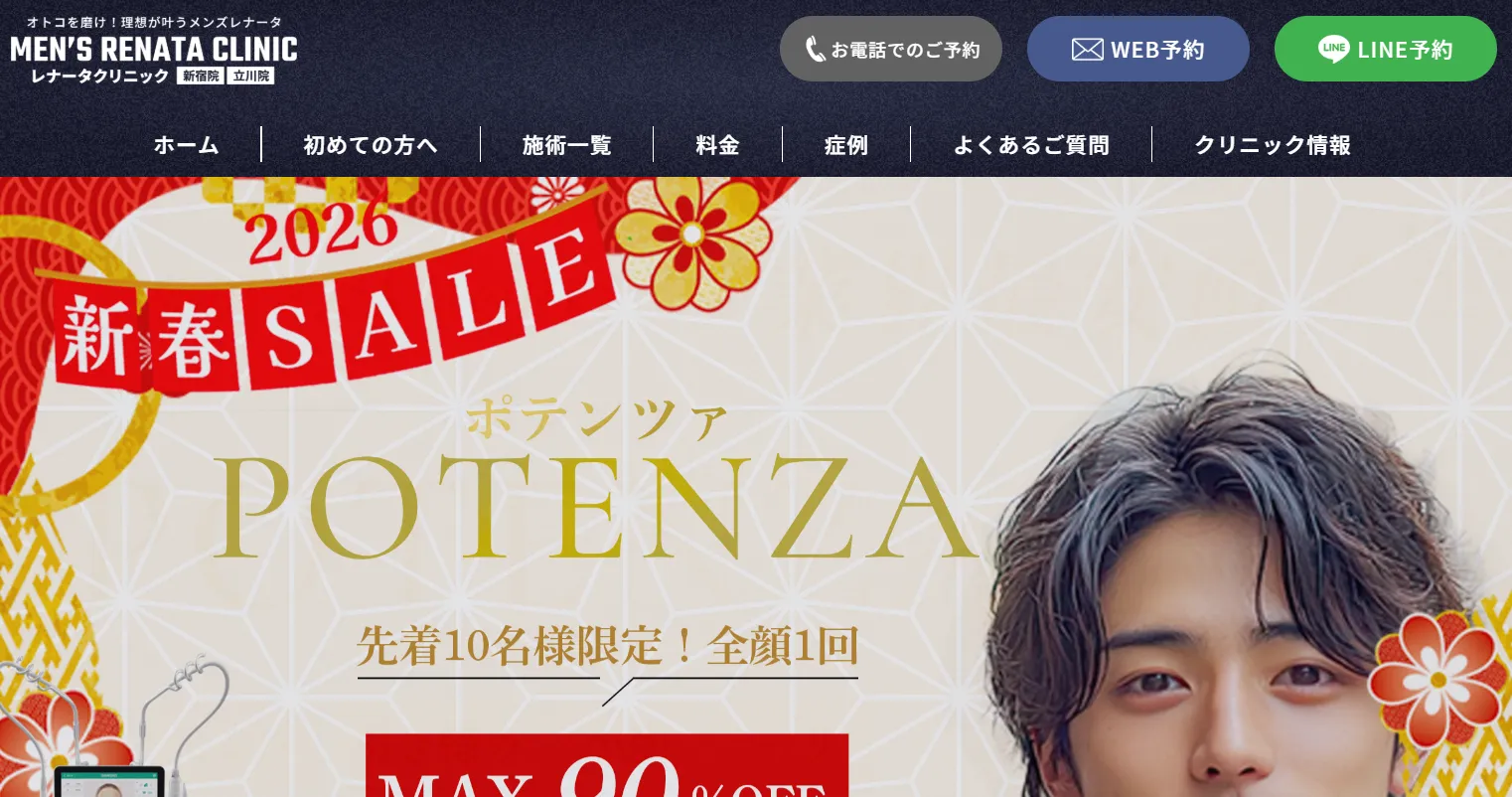1512x797 pixels.
Task: Open よくあるご質問 page
Action: coord(1031,145)
